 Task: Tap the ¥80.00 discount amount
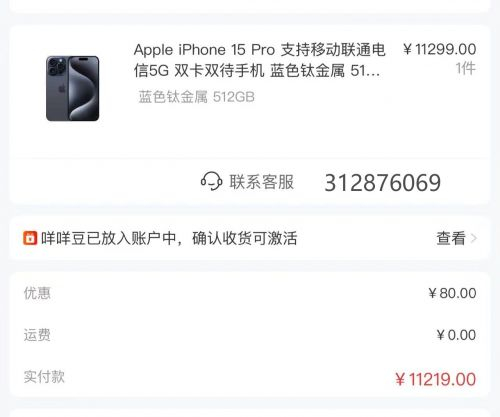click(452, 293)
